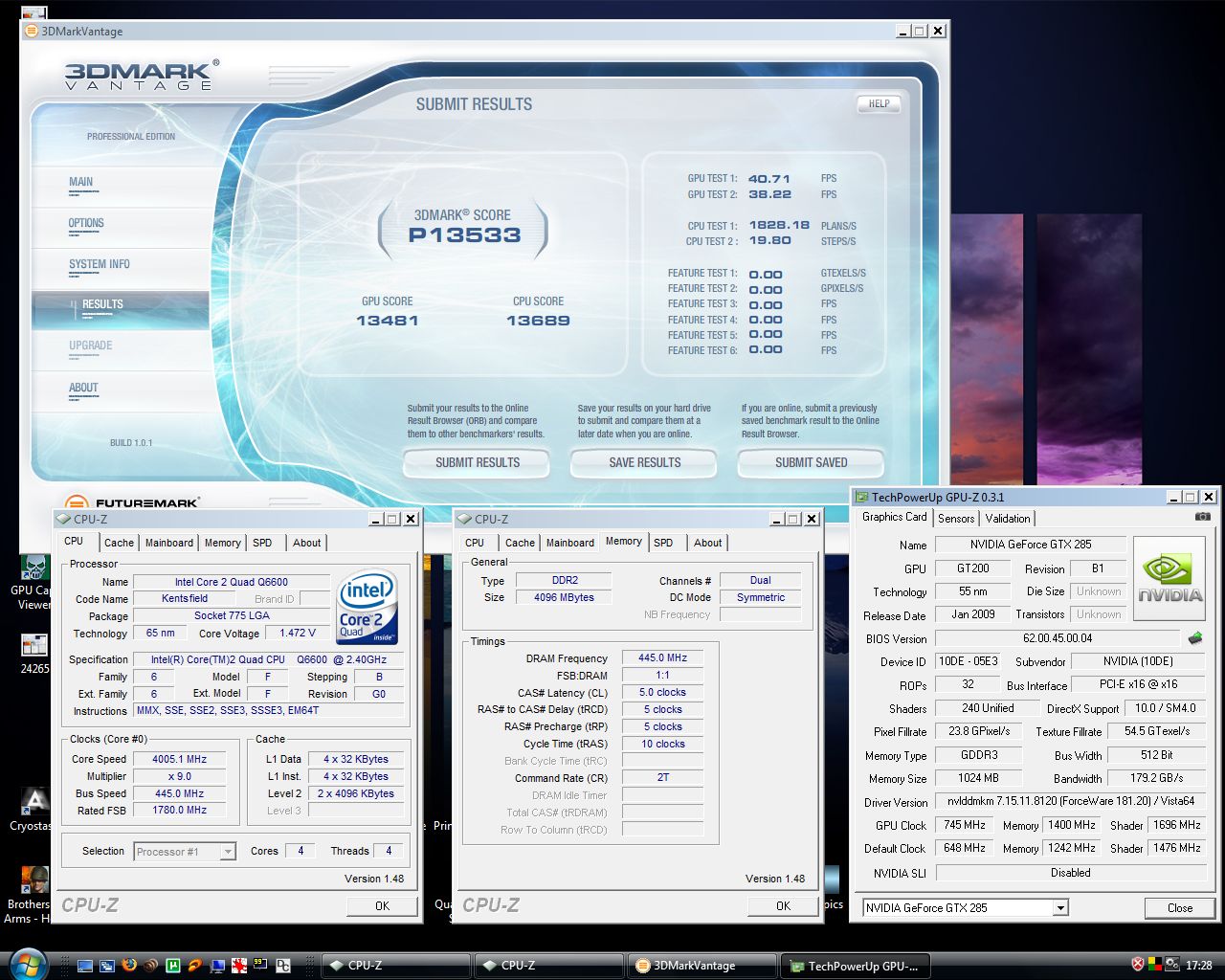Click the GPU score value 13481

point(387,321)
